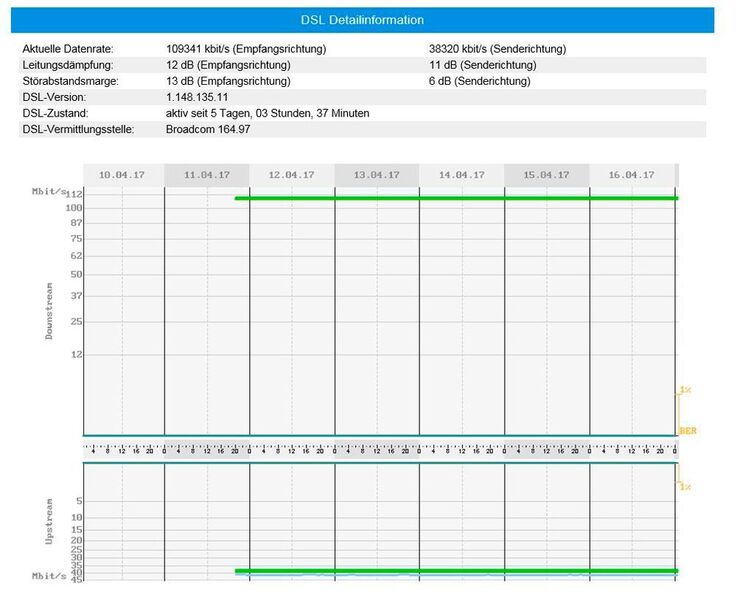Click the green downstream data rate line
Screen dimensions: 737x600
point(456,198)
